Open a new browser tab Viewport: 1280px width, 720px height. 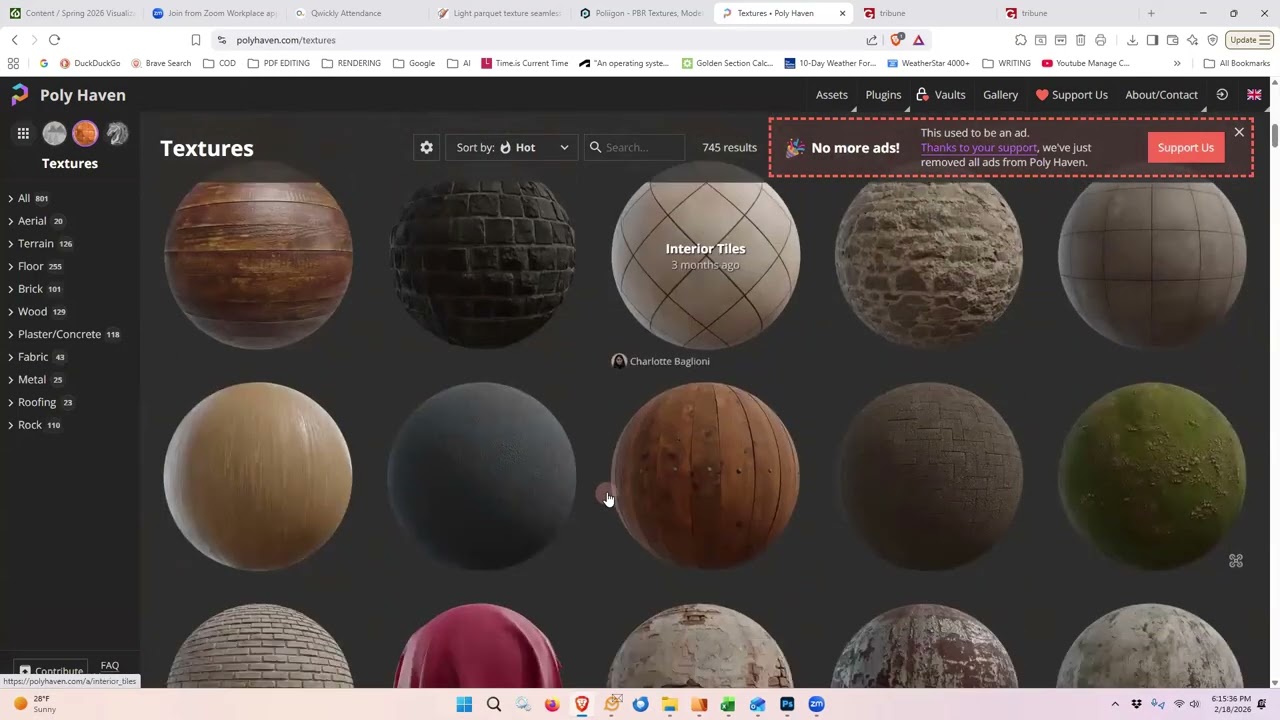click(1151, 13)
